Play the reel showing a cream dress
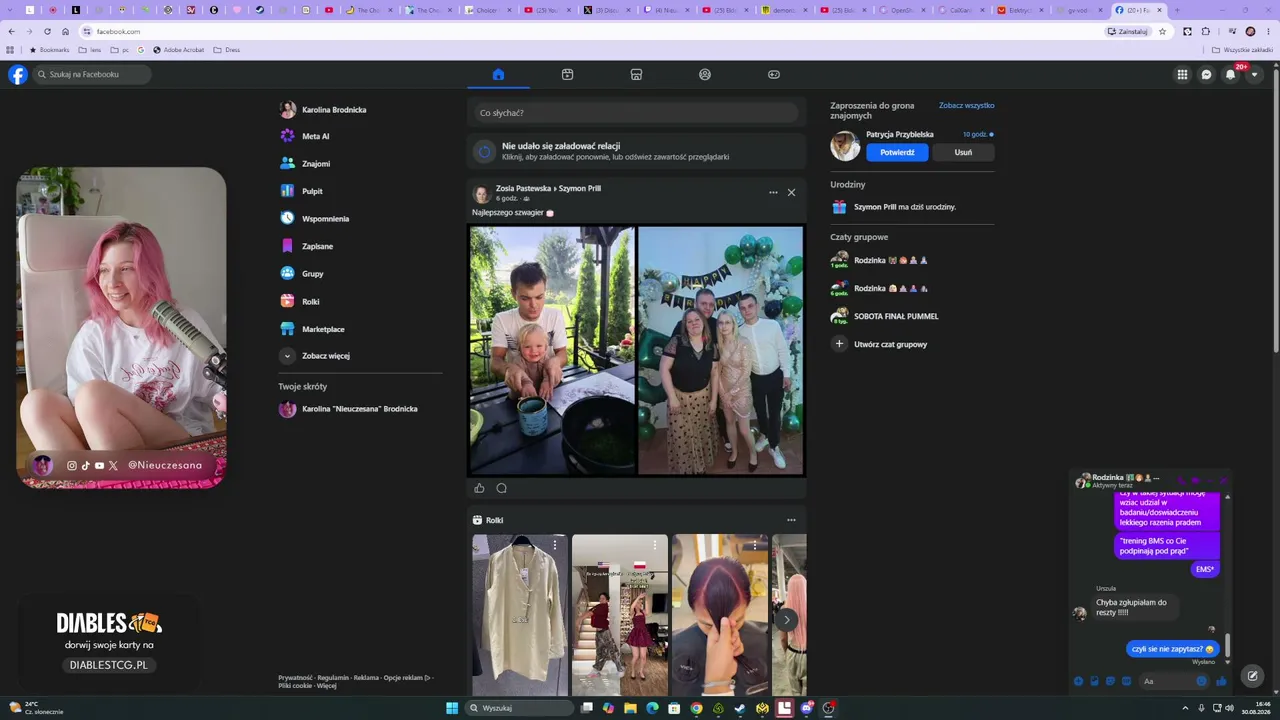Image resolution: width=1280 pixels, height=720 pixels. point(520,615)
